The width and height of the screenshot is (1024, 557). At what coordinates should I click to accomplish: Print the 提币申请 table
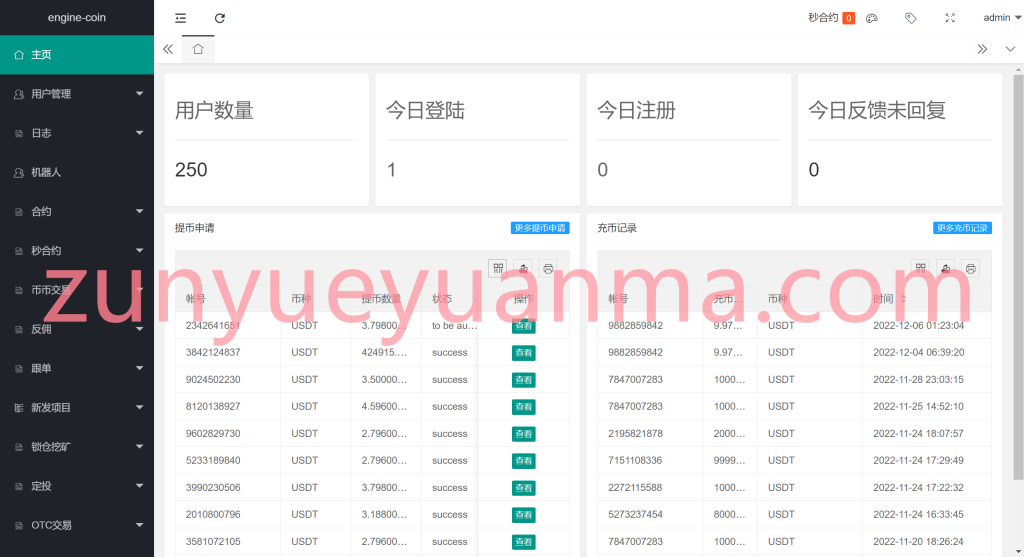tap(548, 268)
